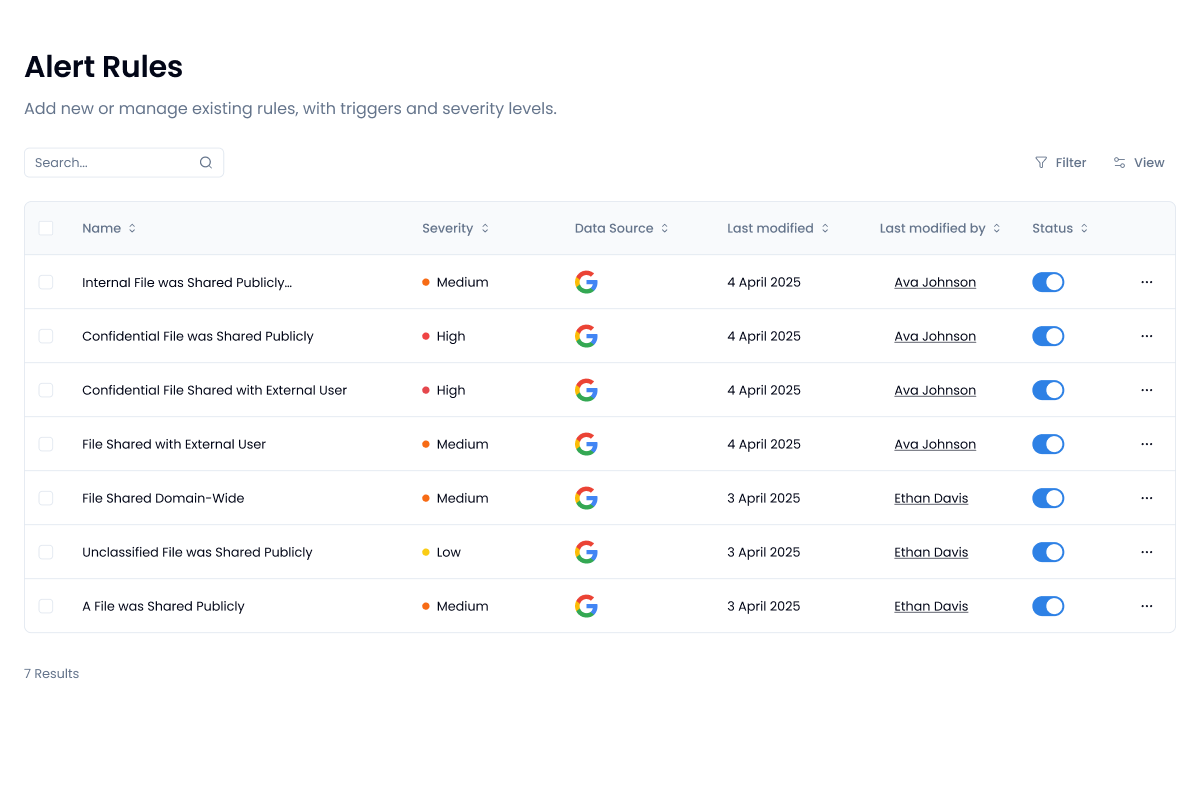Click the Status column header
The image size is (1200, 800).
1059,228
